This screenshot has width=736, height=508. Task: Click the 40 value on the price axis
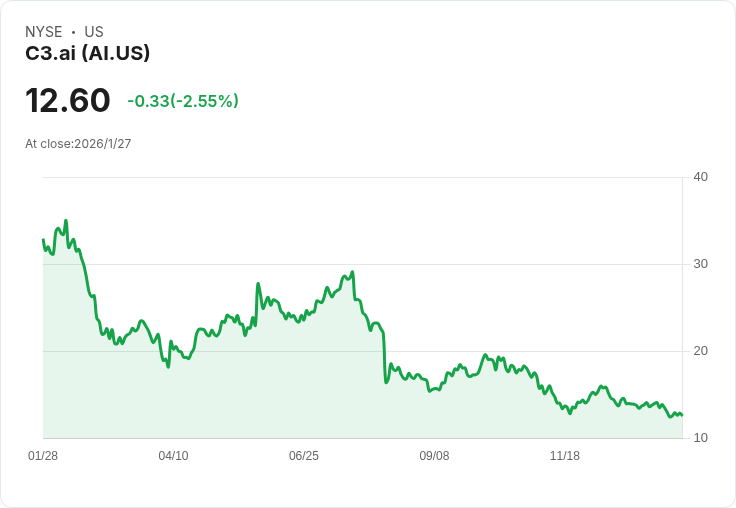pyautogui.click(x=700, y=177)
